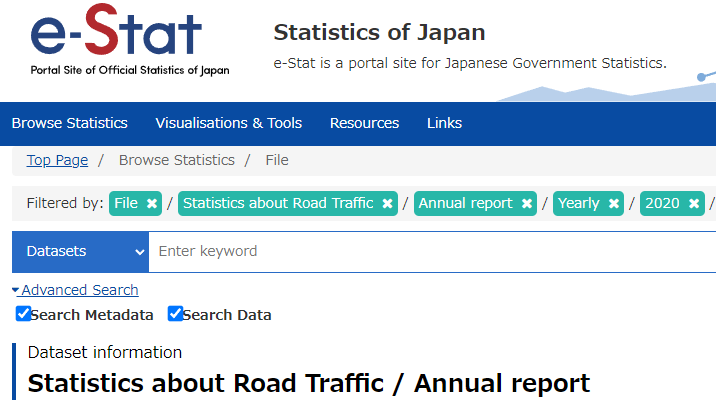Remove the Yearly filter tag
Screen dimensions: 716x407
click(x=613, y=203)
